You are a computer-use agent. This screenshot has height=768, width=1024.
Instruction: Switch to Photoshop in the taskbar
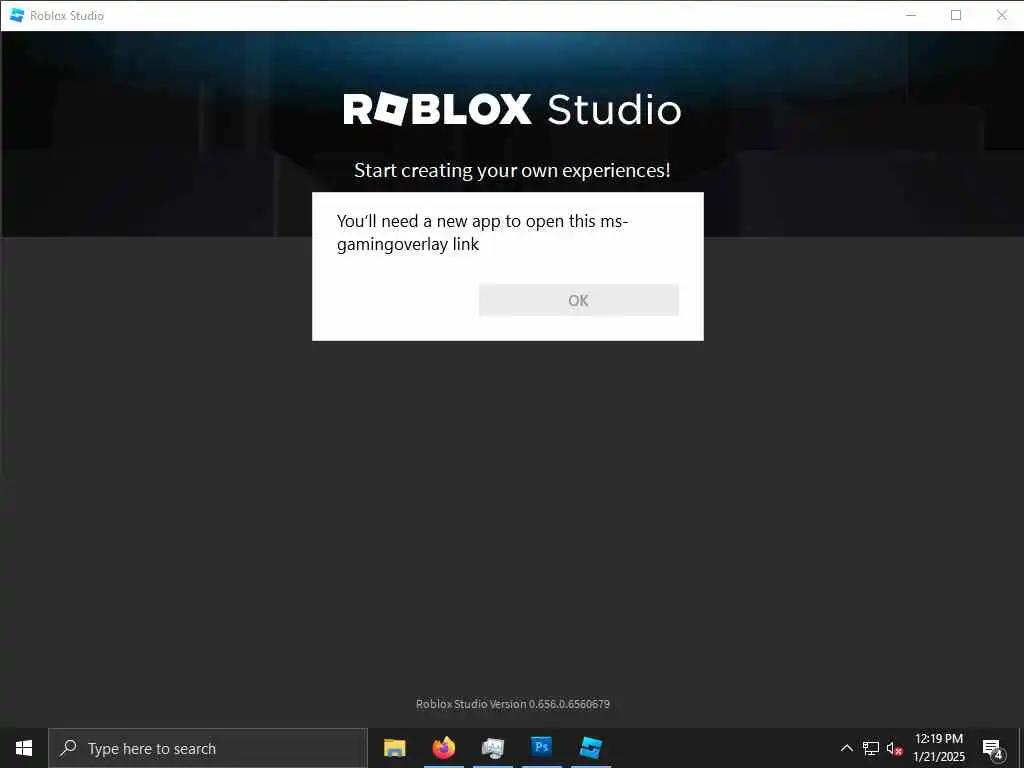pyautogui.click(x=541, y=748)
